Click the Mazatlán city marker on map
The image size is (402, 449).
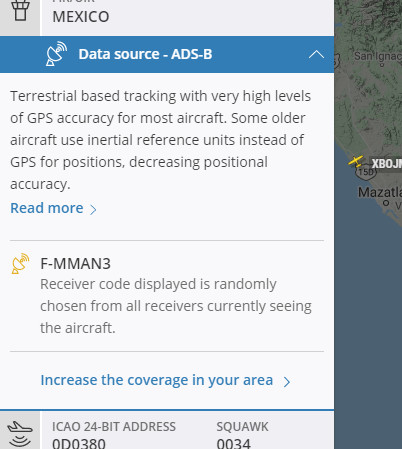pyautogui.click(x=386, y=203)
